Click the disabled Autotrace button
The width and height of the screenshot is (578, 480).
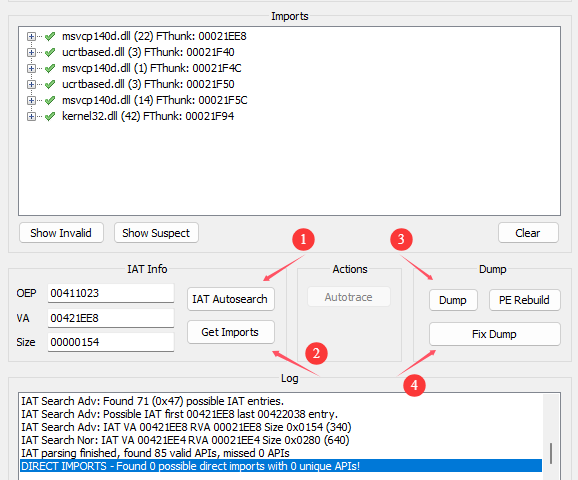(349, 297)
